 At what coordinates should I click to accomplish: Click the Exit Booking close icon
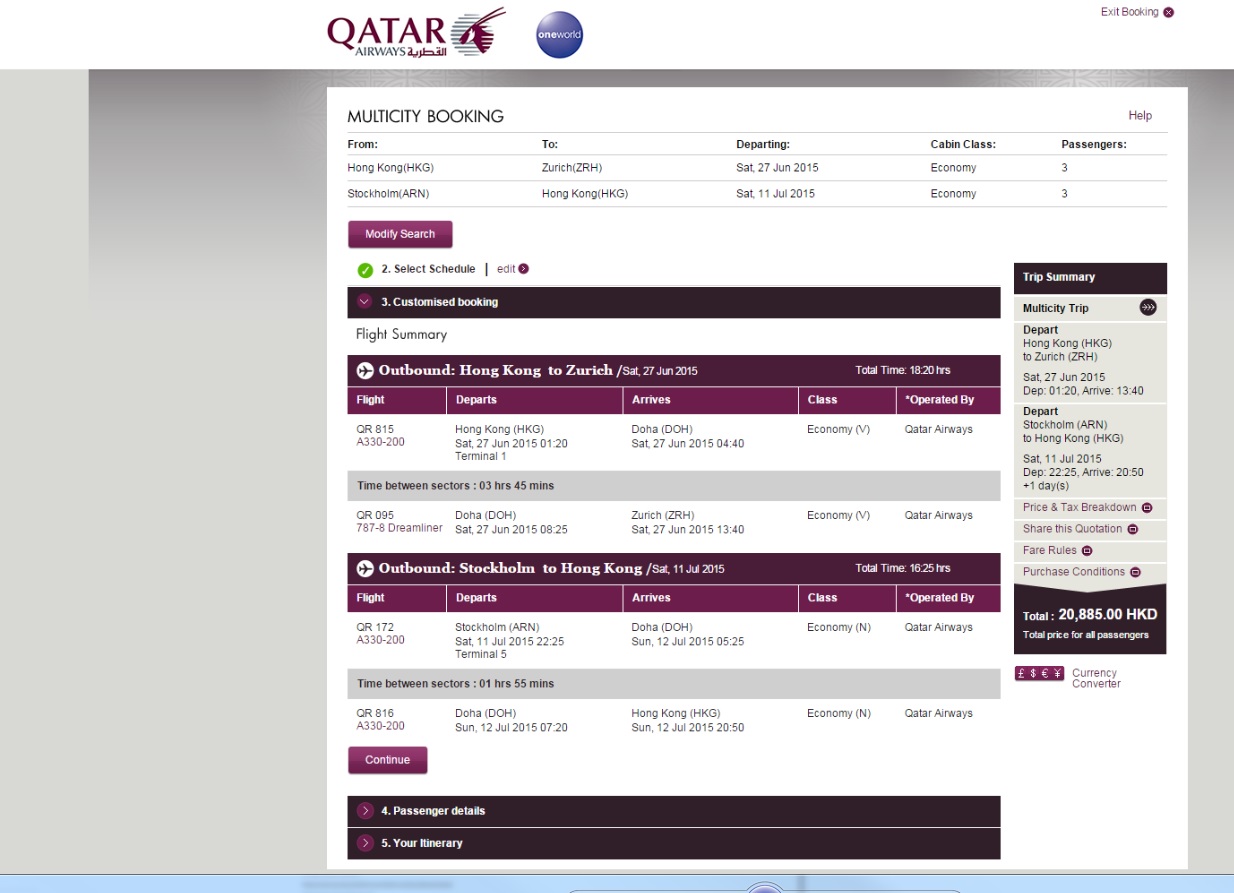click(x=1168, y=13)
